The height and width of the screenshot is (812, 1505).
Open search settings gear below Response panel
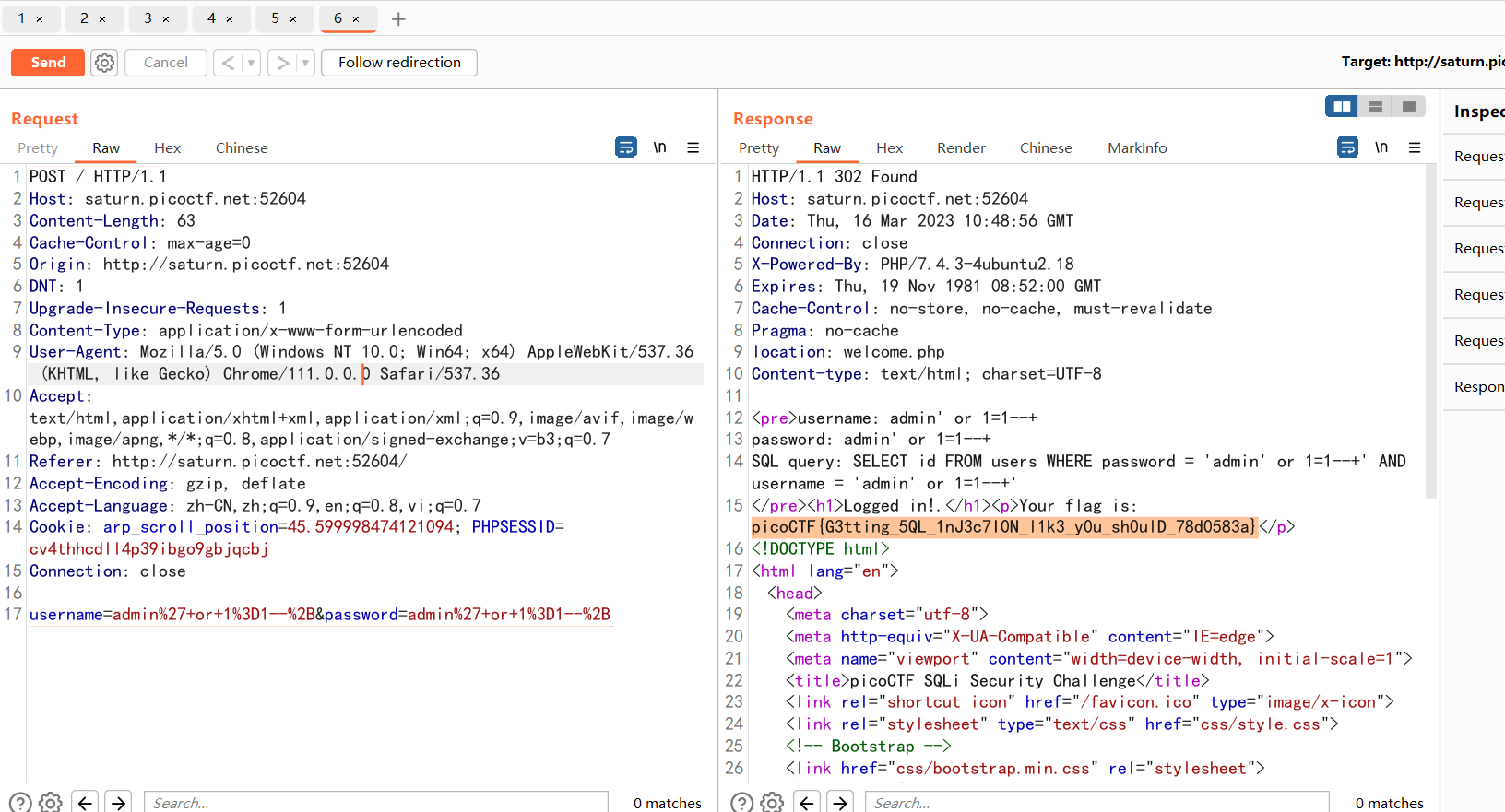click(772, 803)
